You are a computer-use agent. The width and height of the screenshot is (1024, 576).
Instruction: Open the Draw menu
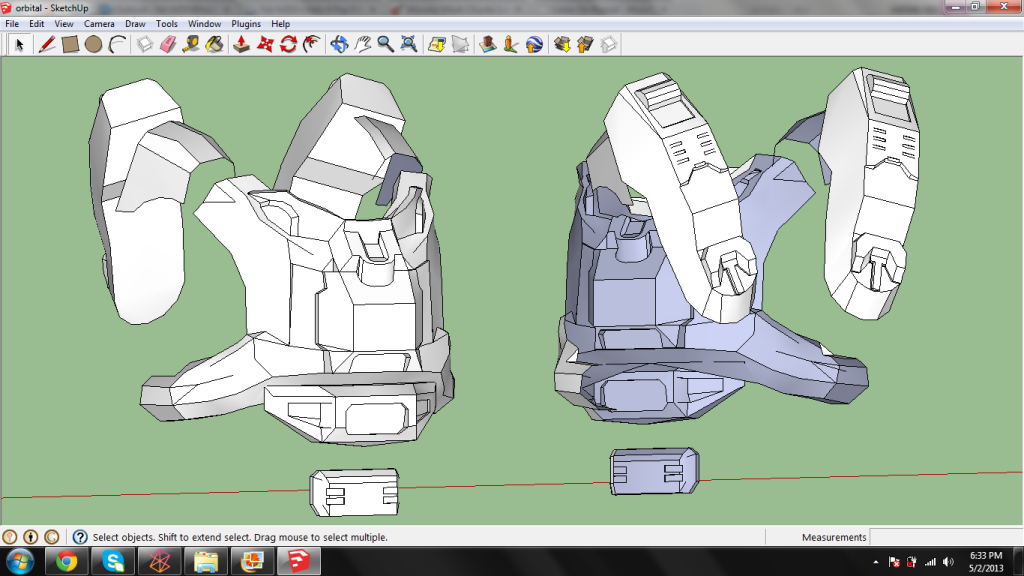(135, 23)
